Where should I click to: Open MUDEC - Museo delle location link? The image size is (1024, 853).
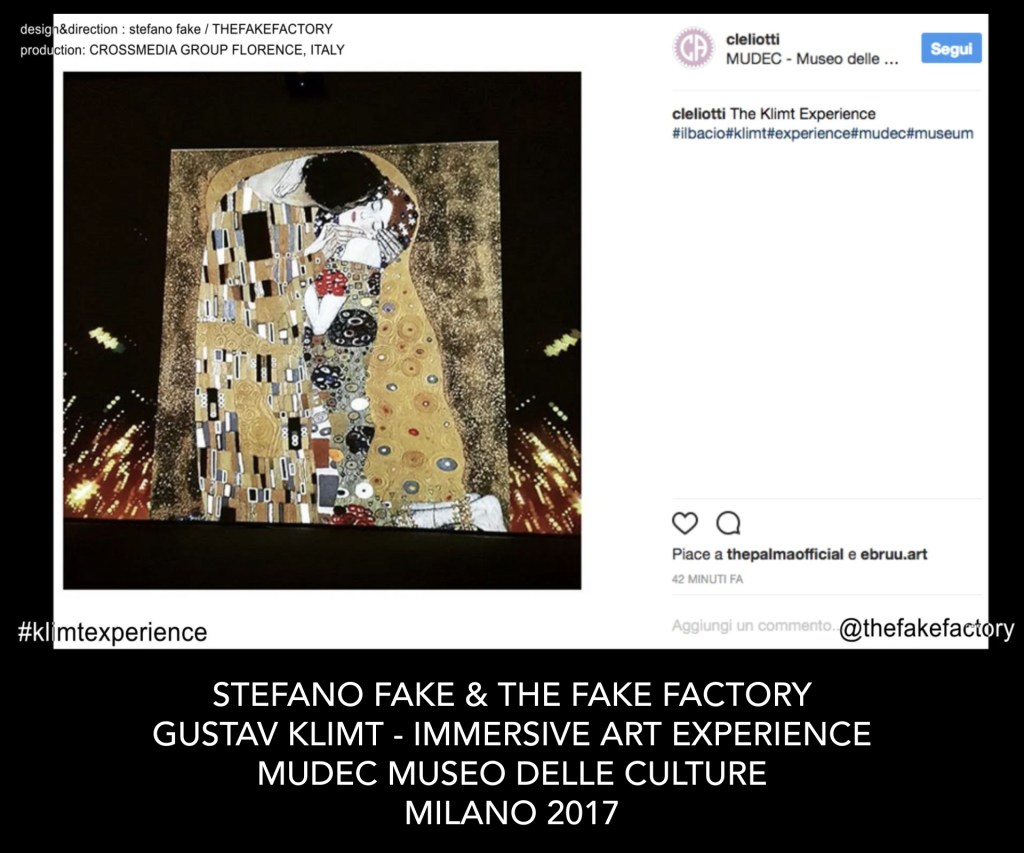click(812, 59)
